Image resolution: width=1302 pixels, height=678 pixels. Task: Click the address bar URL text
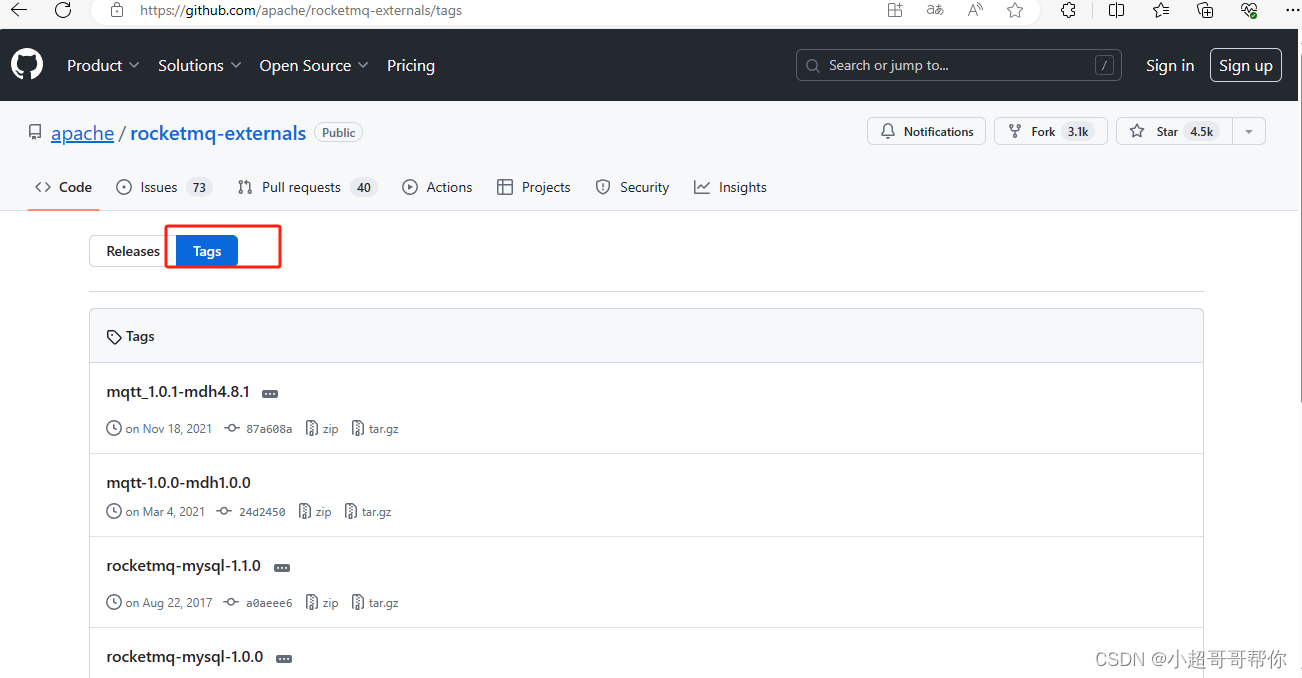click(x=301, y=11)
